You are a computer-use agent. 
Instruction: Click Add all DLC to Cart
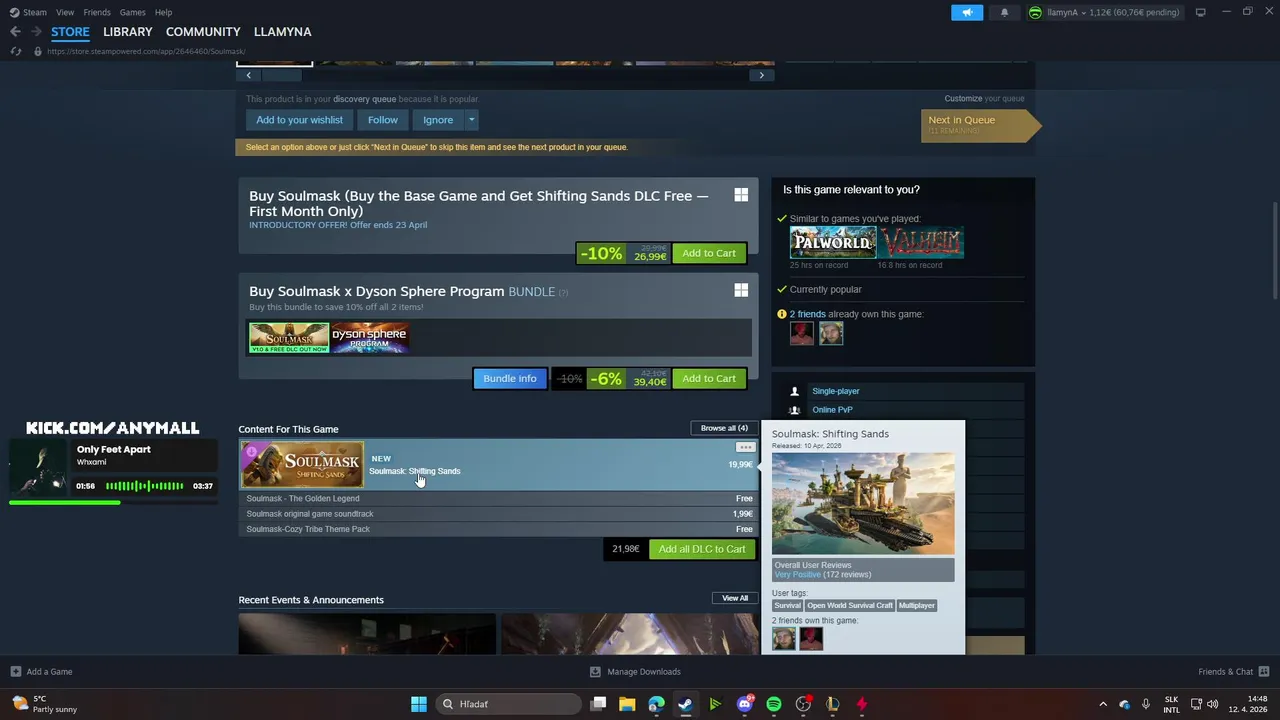pyautogui.click(x=701, y=549)
